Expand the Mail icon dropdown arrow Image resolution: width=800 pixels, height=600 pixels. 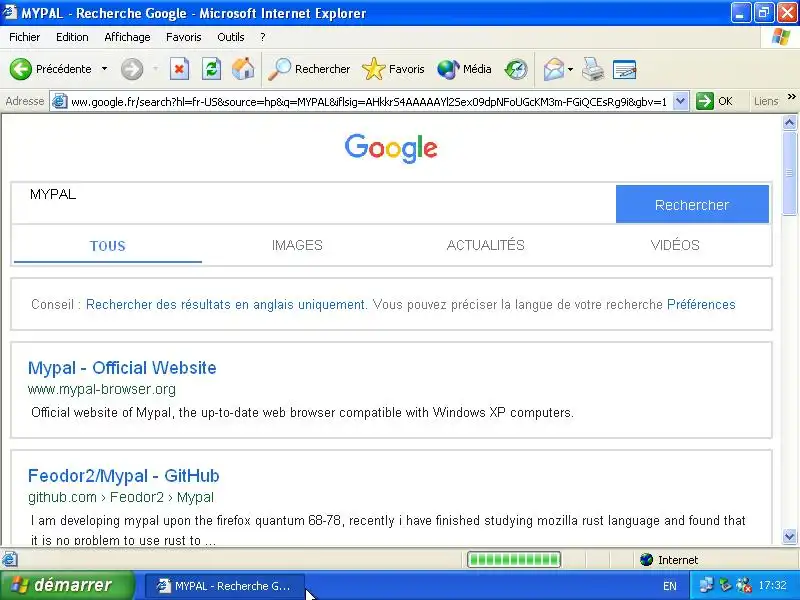(x=570, y=69)
